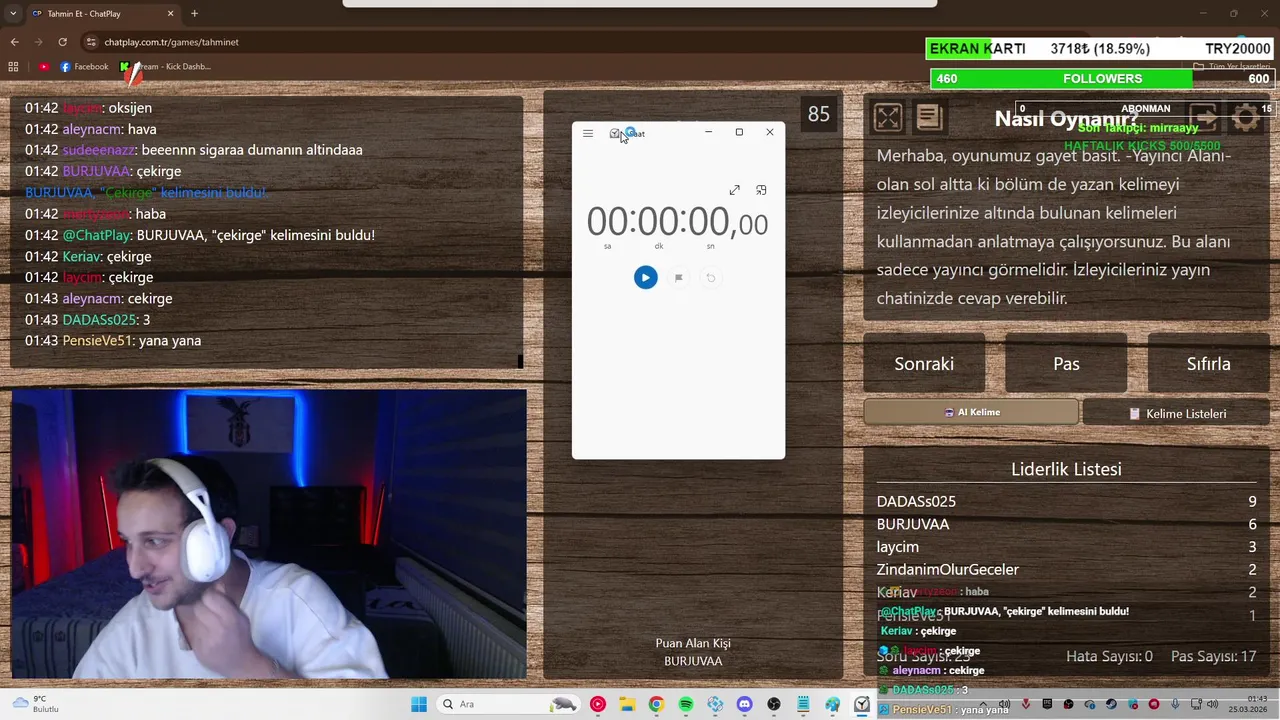The height and width of the screenshot is (720, 1280).
Task: Start the stopwatch with the play button
Action: [x=645, y=277]
